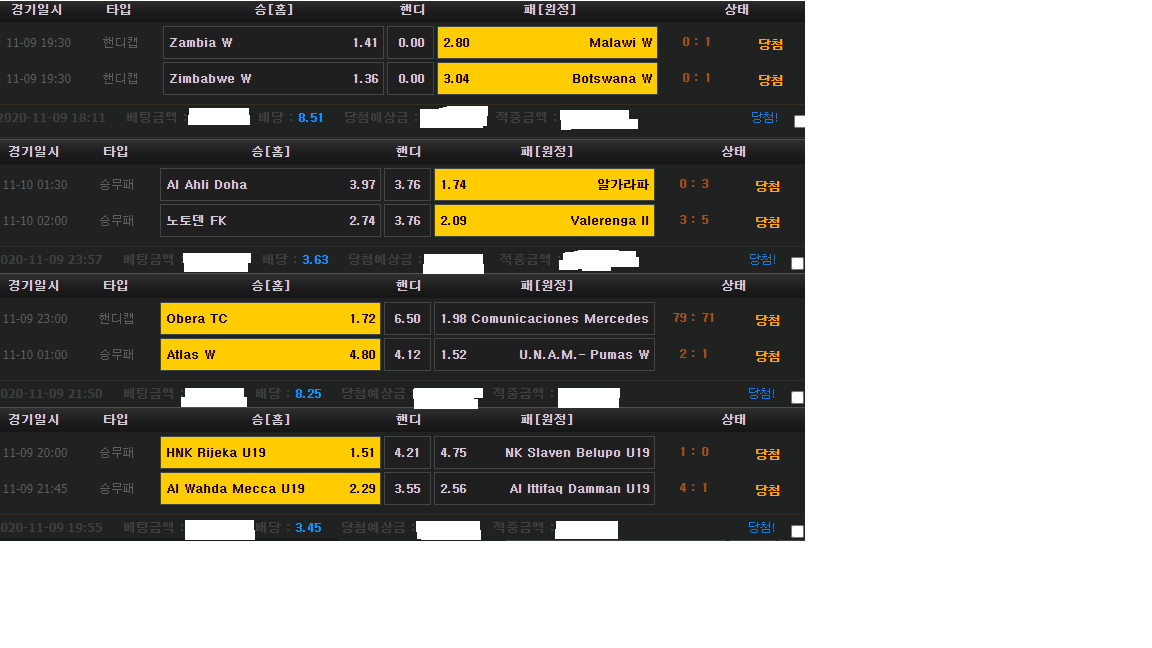Screen dimensions: 1152x648
Task: Tick the checkbox for the 3.63 odds bet slip
Action: [797, 263]
